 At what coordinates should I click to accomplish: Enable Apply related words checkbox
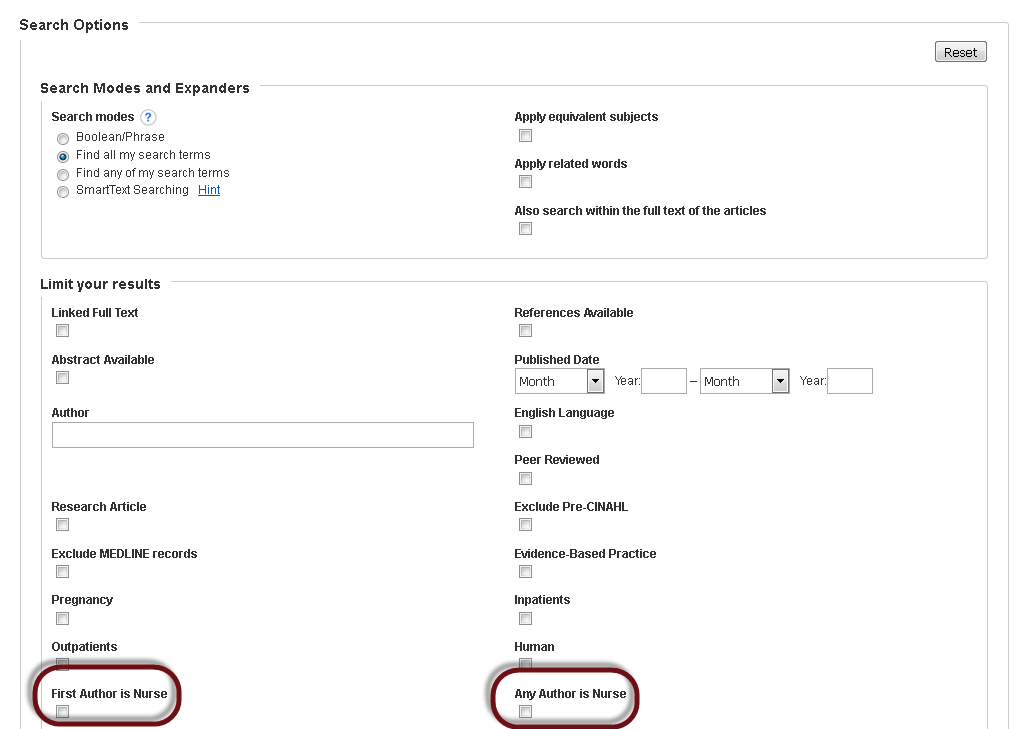pos(525,182)
